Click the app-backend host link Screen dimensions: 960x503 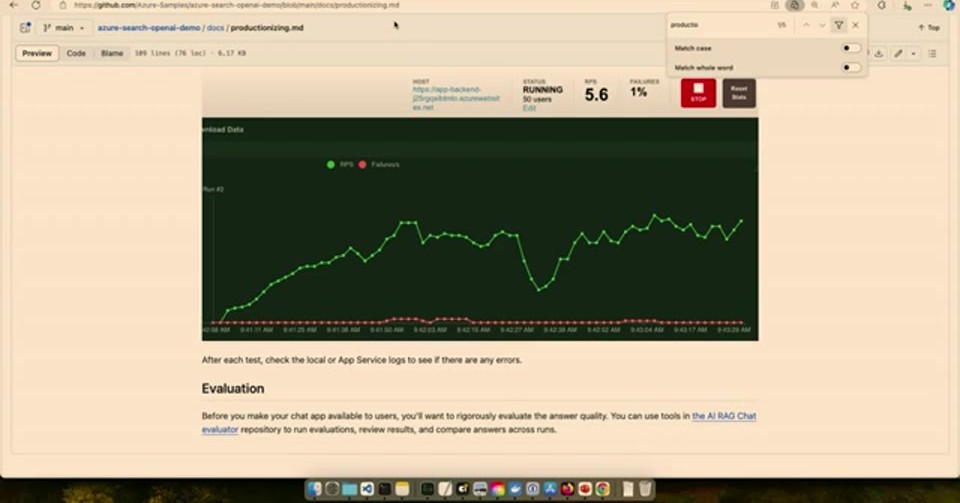(456, 98)
